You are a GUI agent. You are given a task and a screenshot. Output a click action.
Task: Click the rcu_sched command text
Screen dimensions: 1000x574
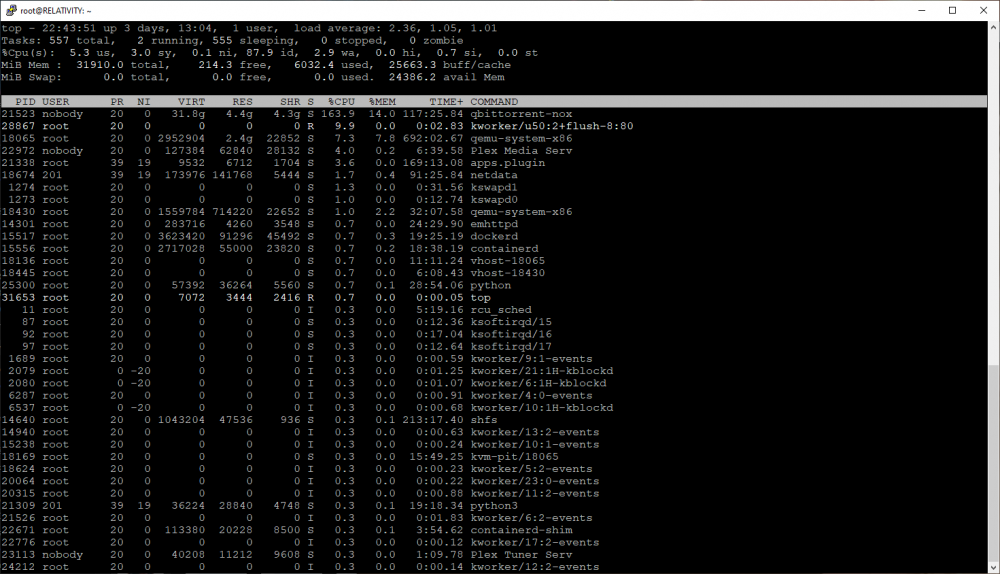click(501, 309)
